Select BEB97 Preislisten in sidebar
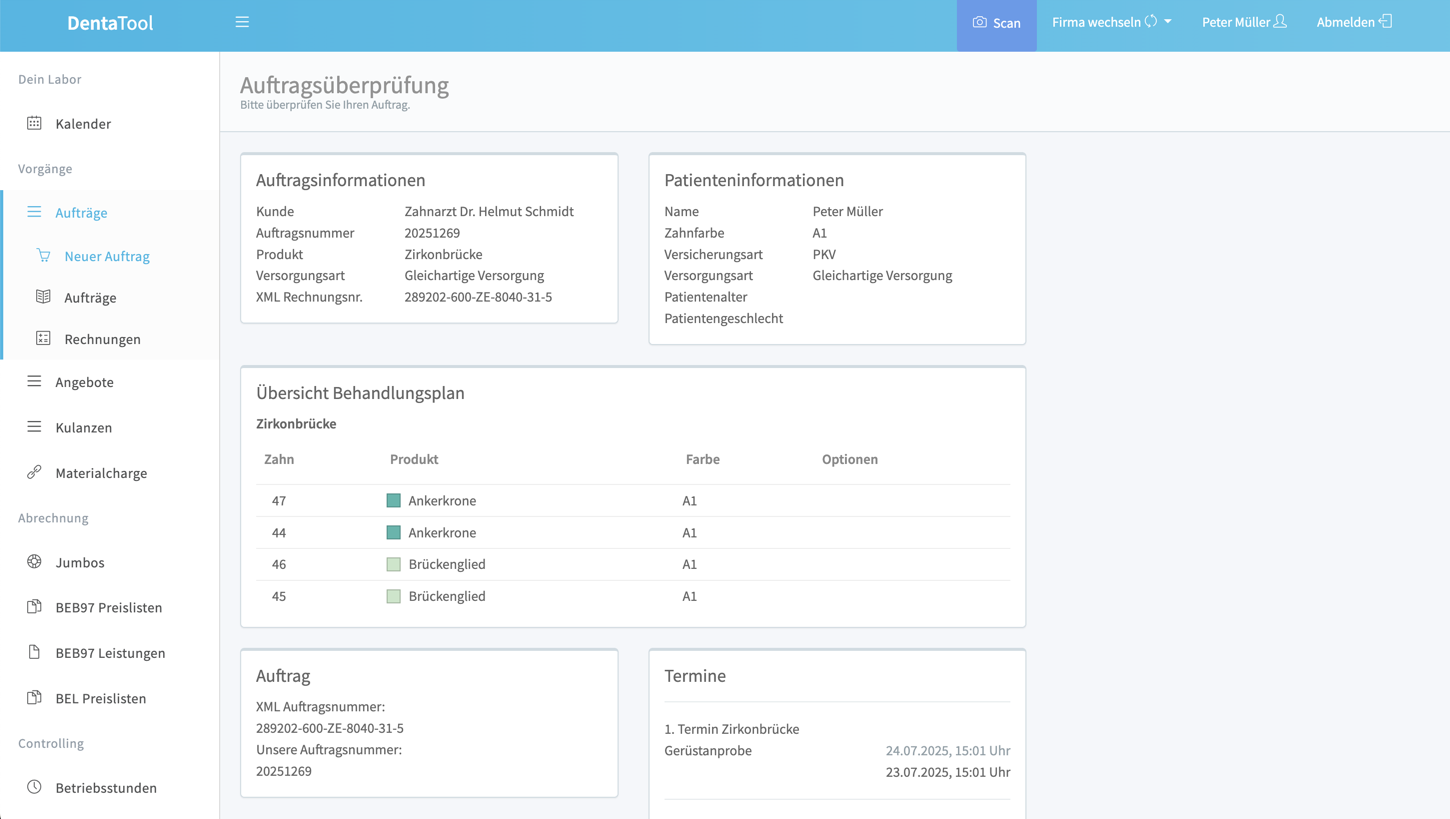Screen dimensions: 1450x819 [108, 607]
